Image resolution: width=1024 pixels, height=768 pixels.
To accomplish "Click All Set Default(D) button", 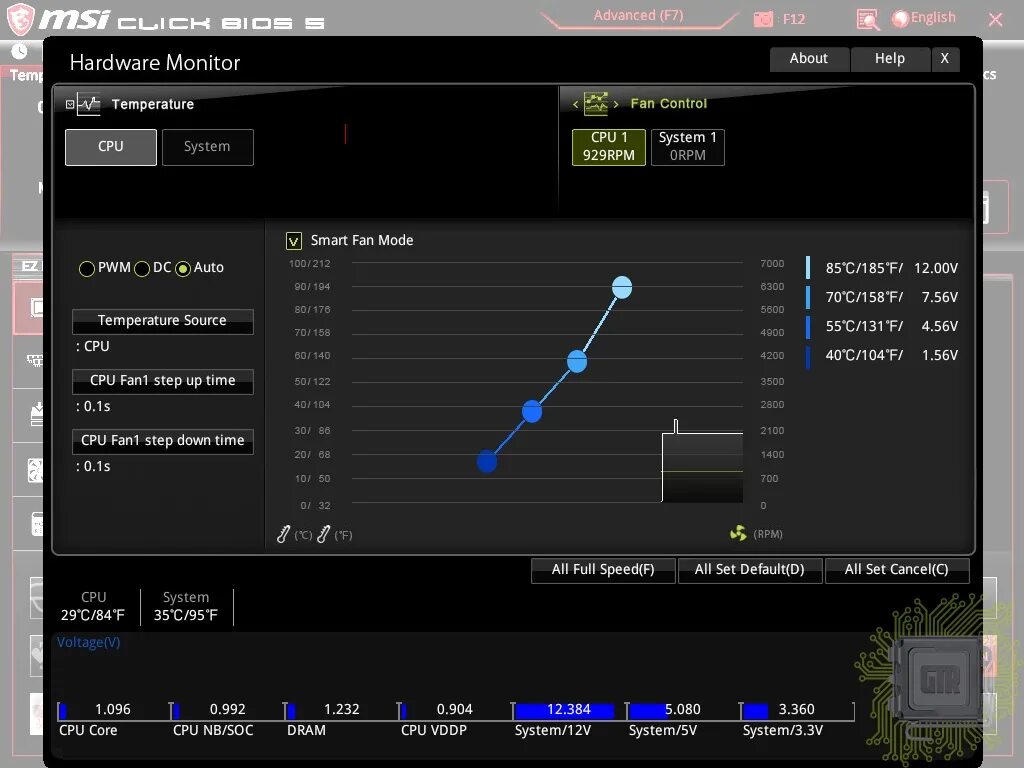I will click(750, 569).
